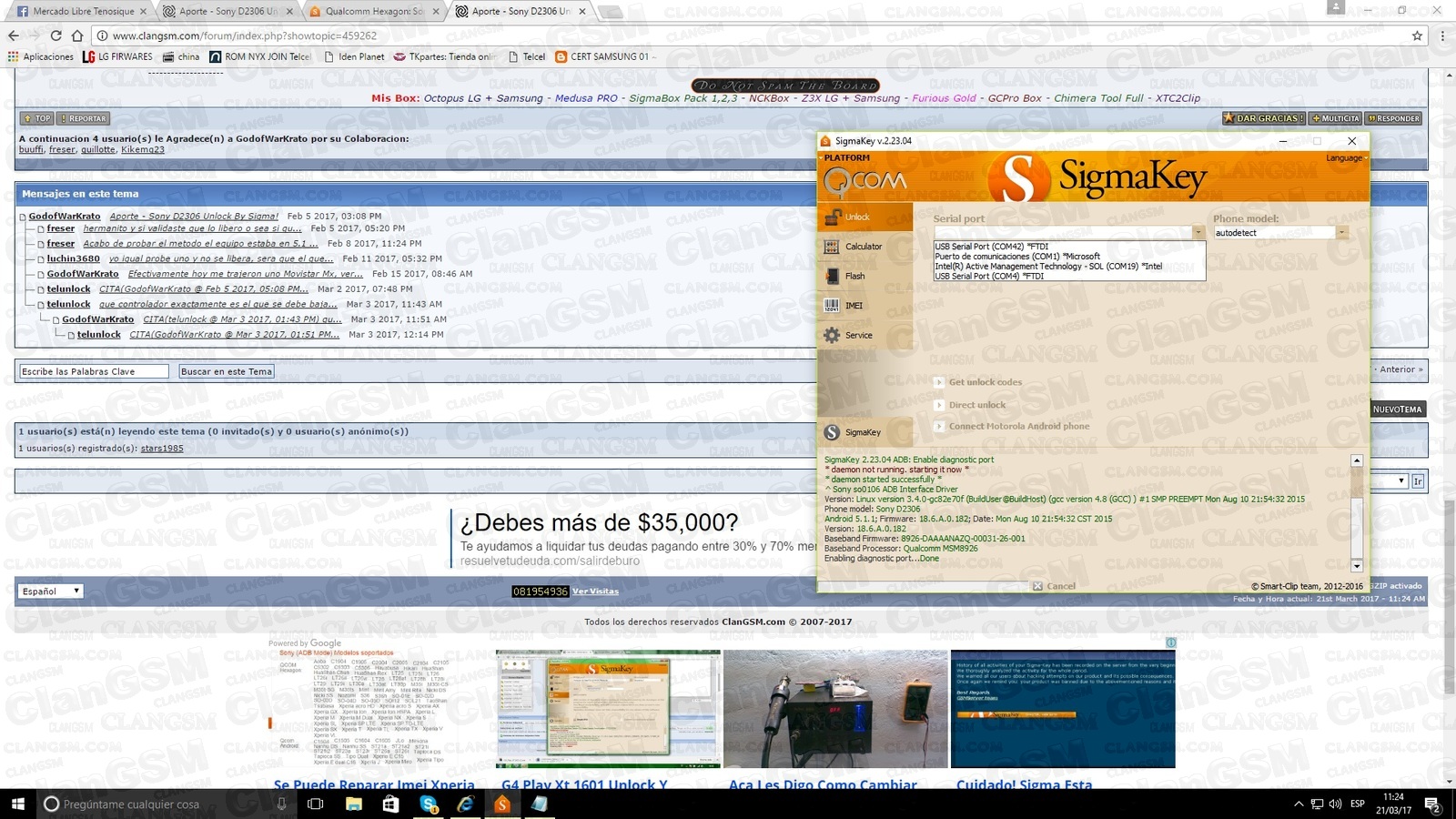Click the NUEVOTEMA button
This screenshot has width=1456, height=819.
coord(1397,409)
